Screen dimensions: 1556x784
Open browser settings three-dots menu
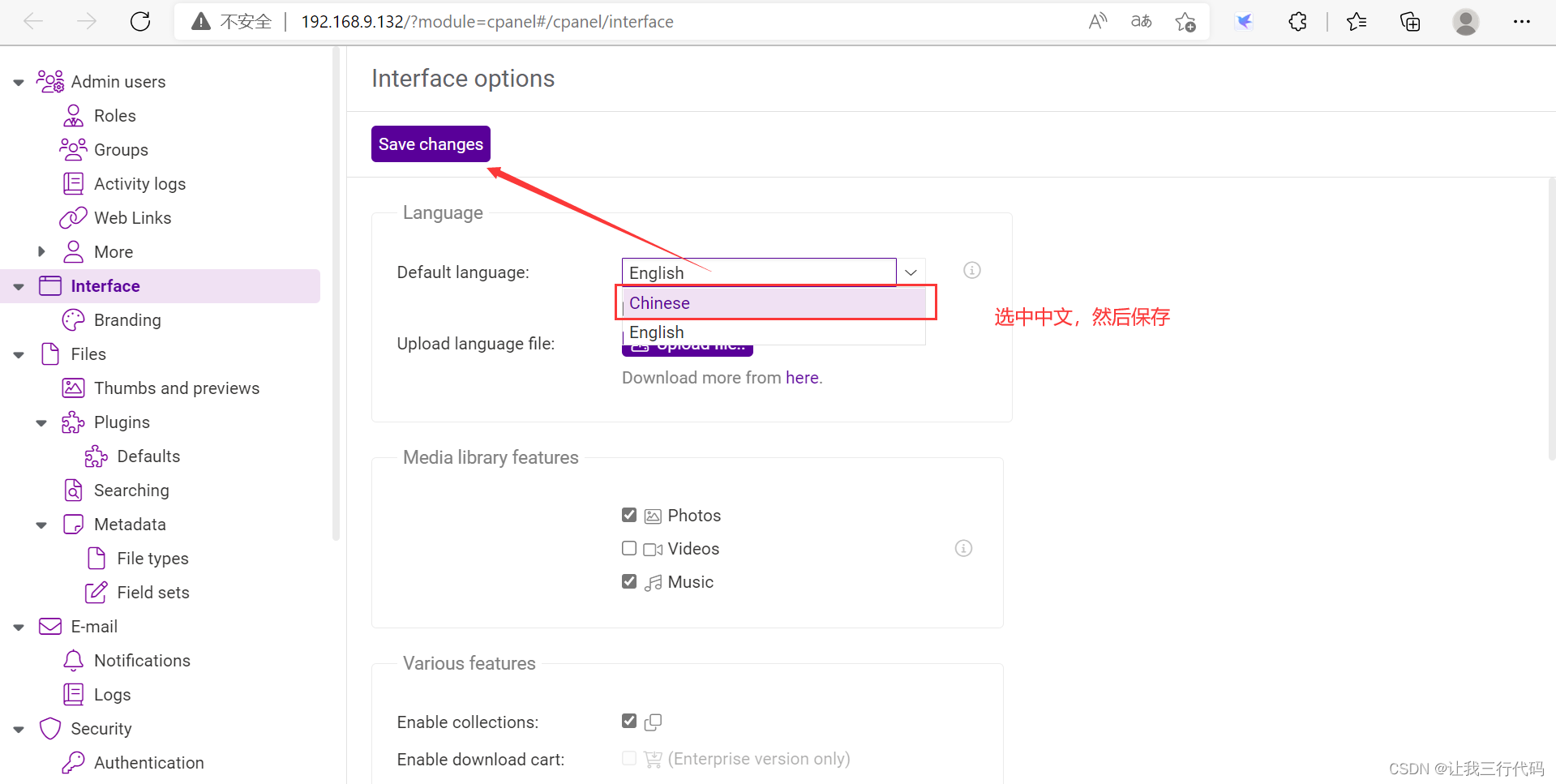click(x=1522, y=22)
